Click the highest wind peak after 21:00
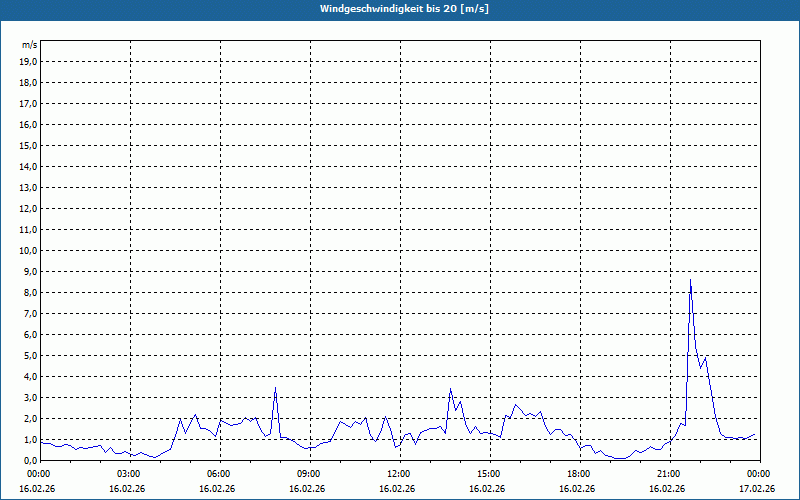This screenshot has width=800, height=500. coord(690,281)
